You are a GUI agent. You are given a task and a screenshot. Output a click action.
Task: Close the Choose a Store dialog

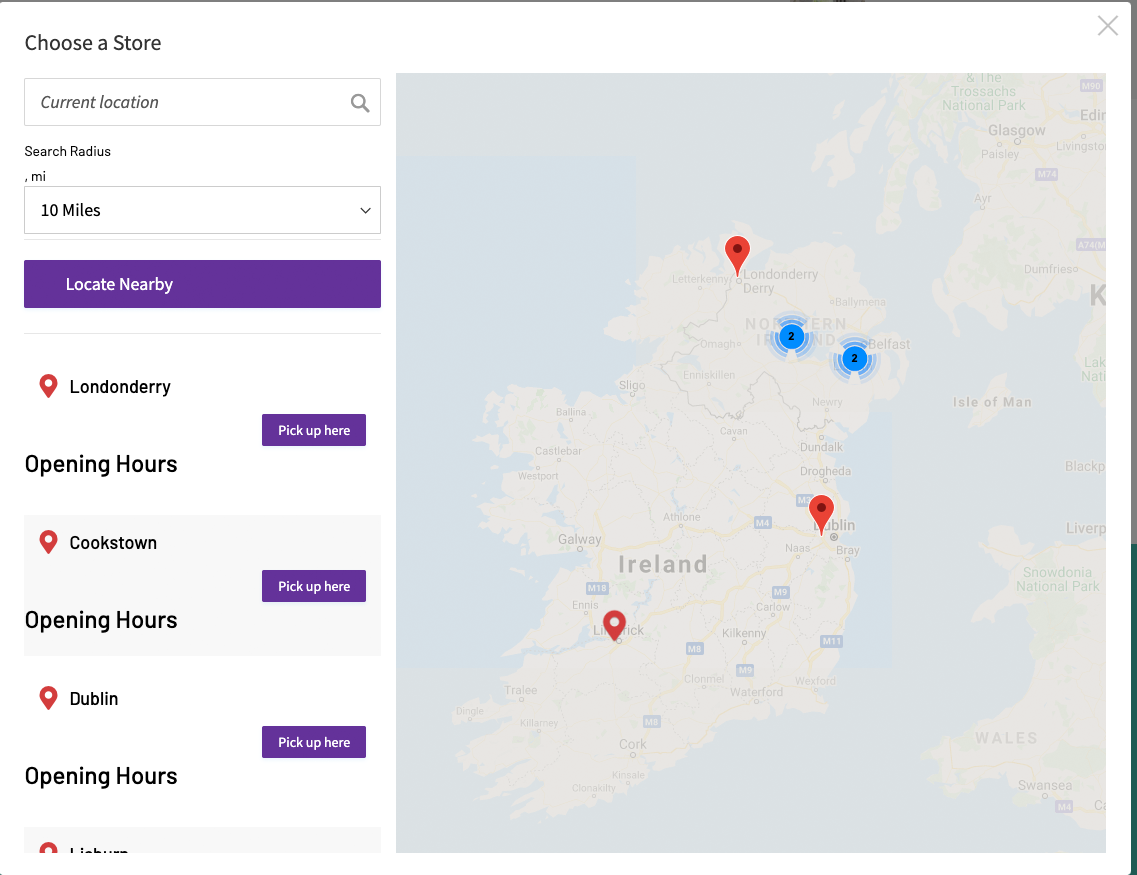point(1107,26)
